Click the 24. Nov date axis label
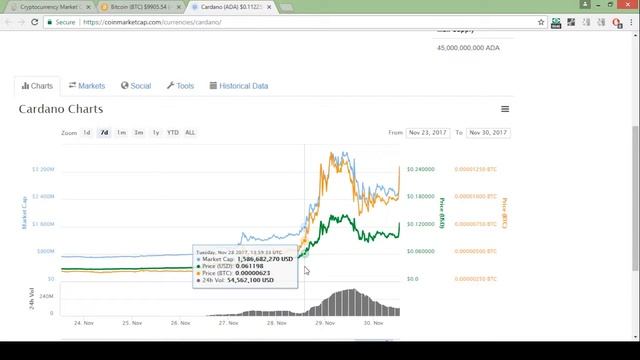 coord(84,323)
